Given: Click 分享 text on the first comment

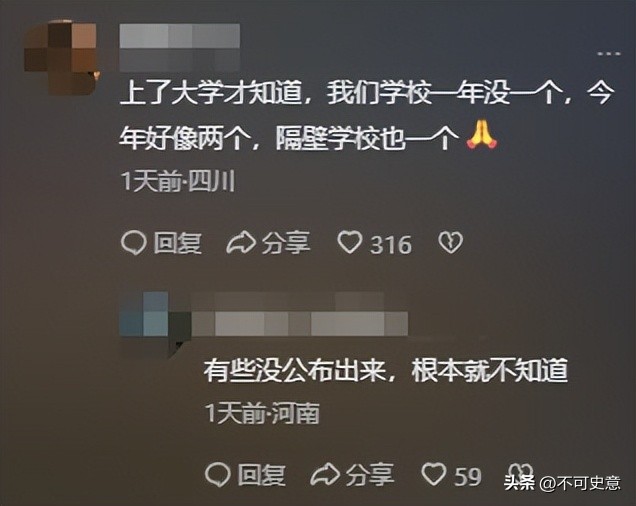Looking at the screenshot, I should point(286,243).
